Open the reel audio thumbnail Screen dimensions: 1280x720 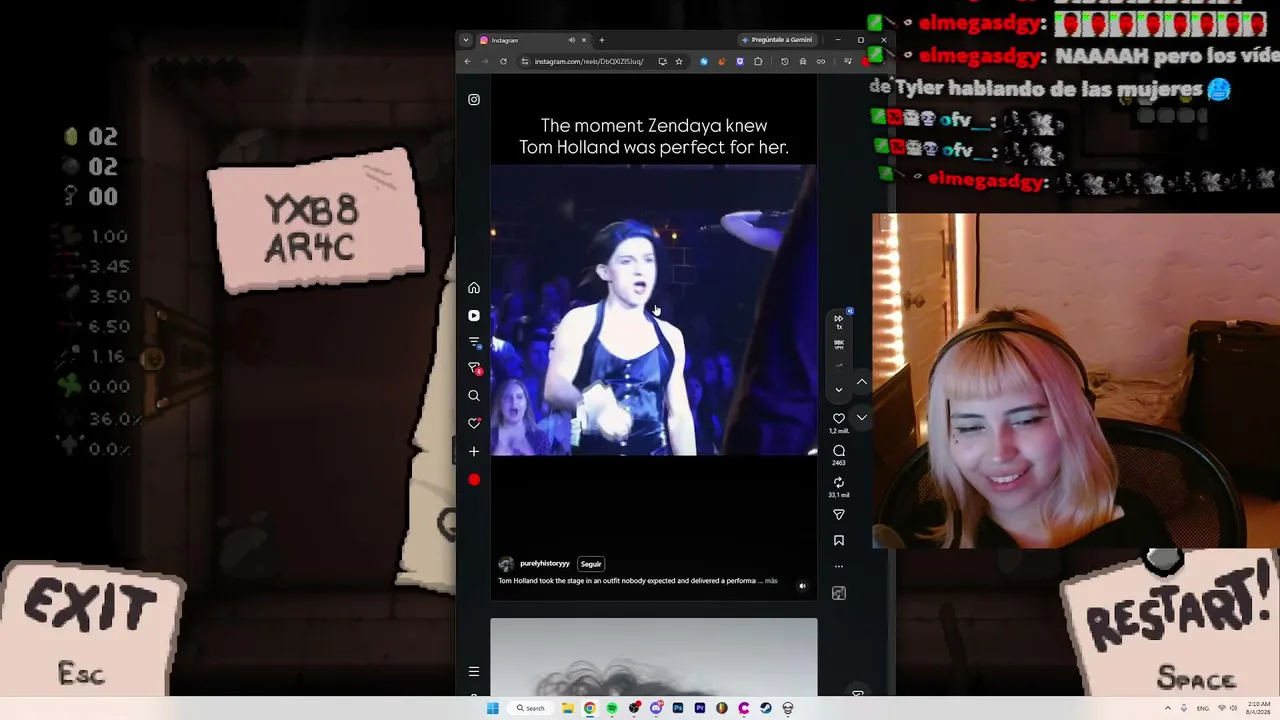point(839,594)
